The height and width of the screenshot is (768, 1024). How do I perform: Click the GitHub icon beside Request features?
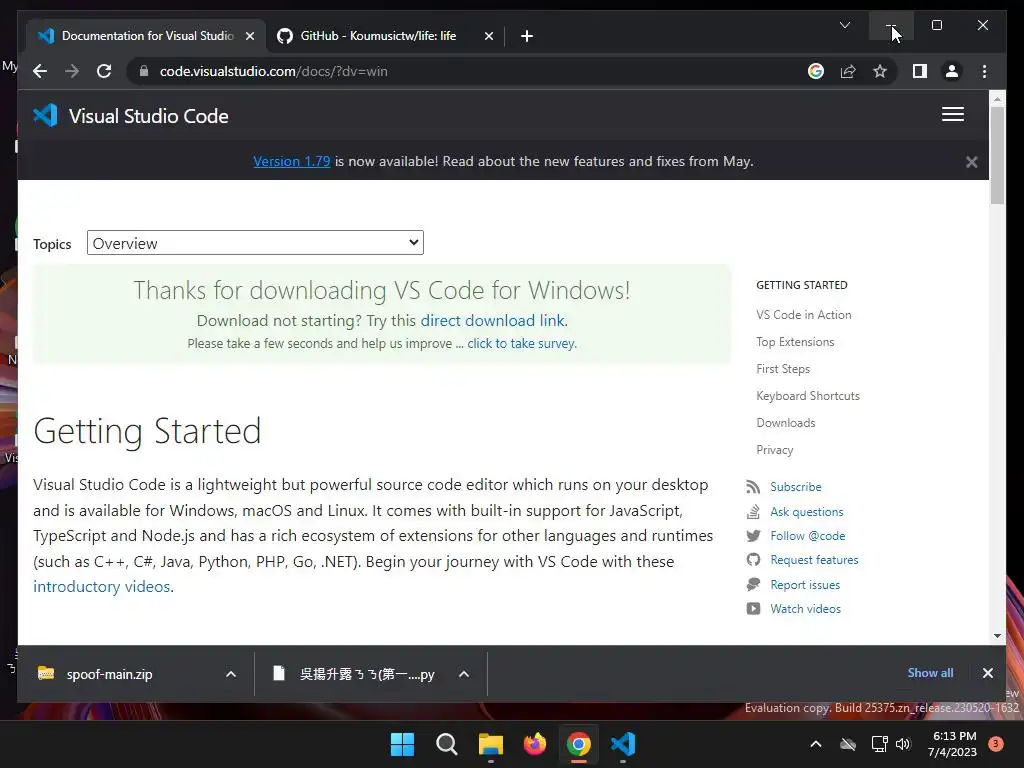753,560
